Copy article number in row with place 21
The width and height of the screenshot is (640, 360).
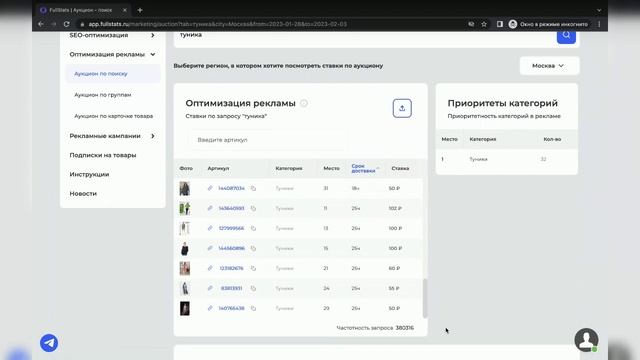point(253,268)
